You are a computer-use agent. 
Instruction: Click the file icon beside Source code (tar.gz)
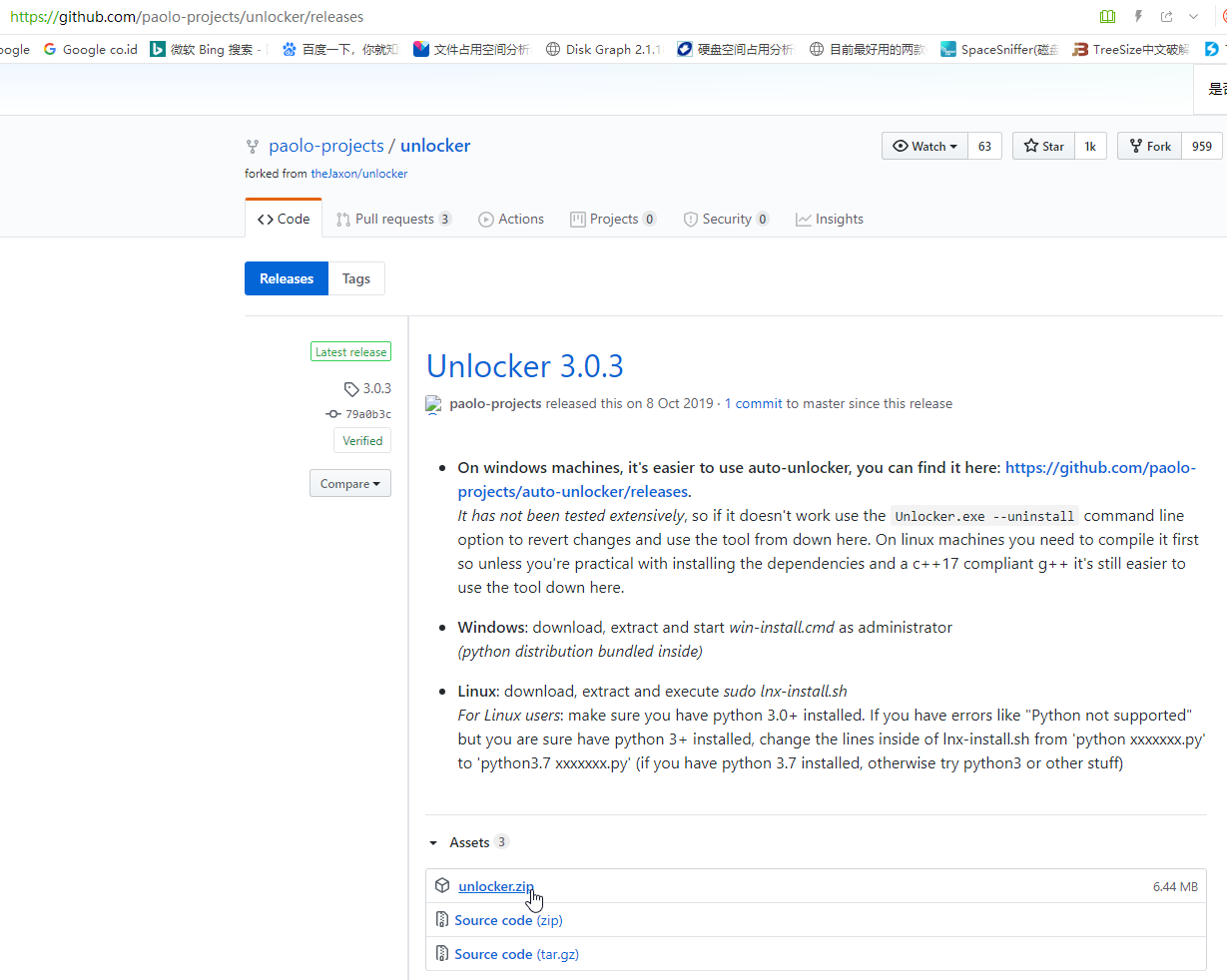tap(442, 954)
